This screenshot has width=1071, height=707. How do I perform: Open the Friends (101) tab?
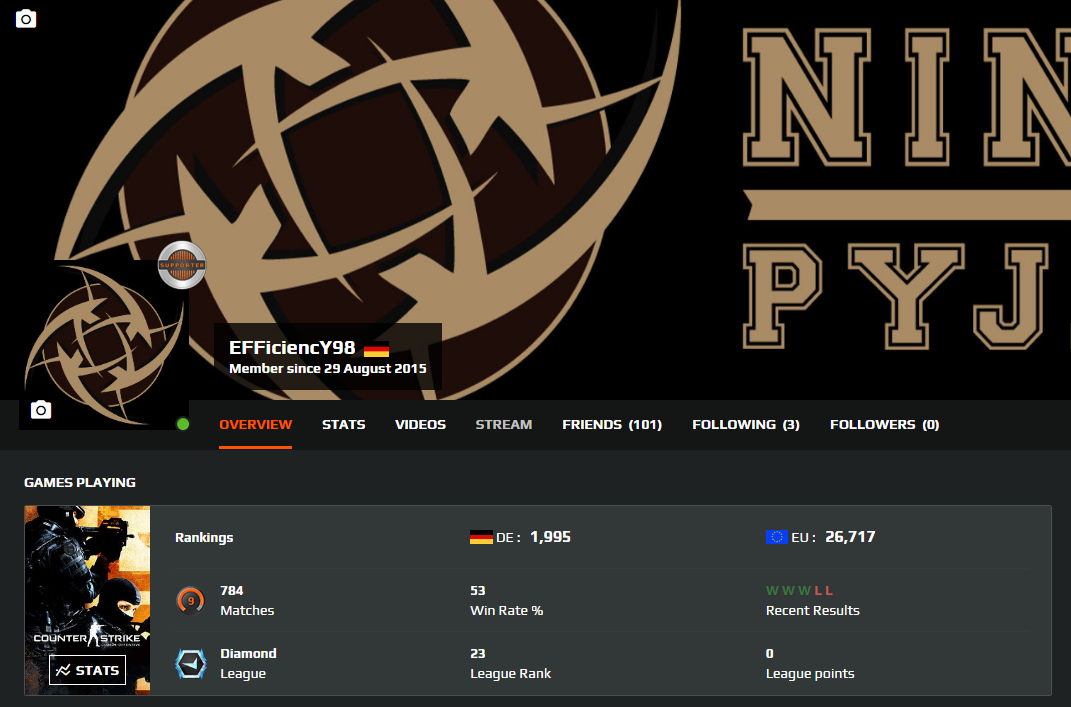pos(612,424)
